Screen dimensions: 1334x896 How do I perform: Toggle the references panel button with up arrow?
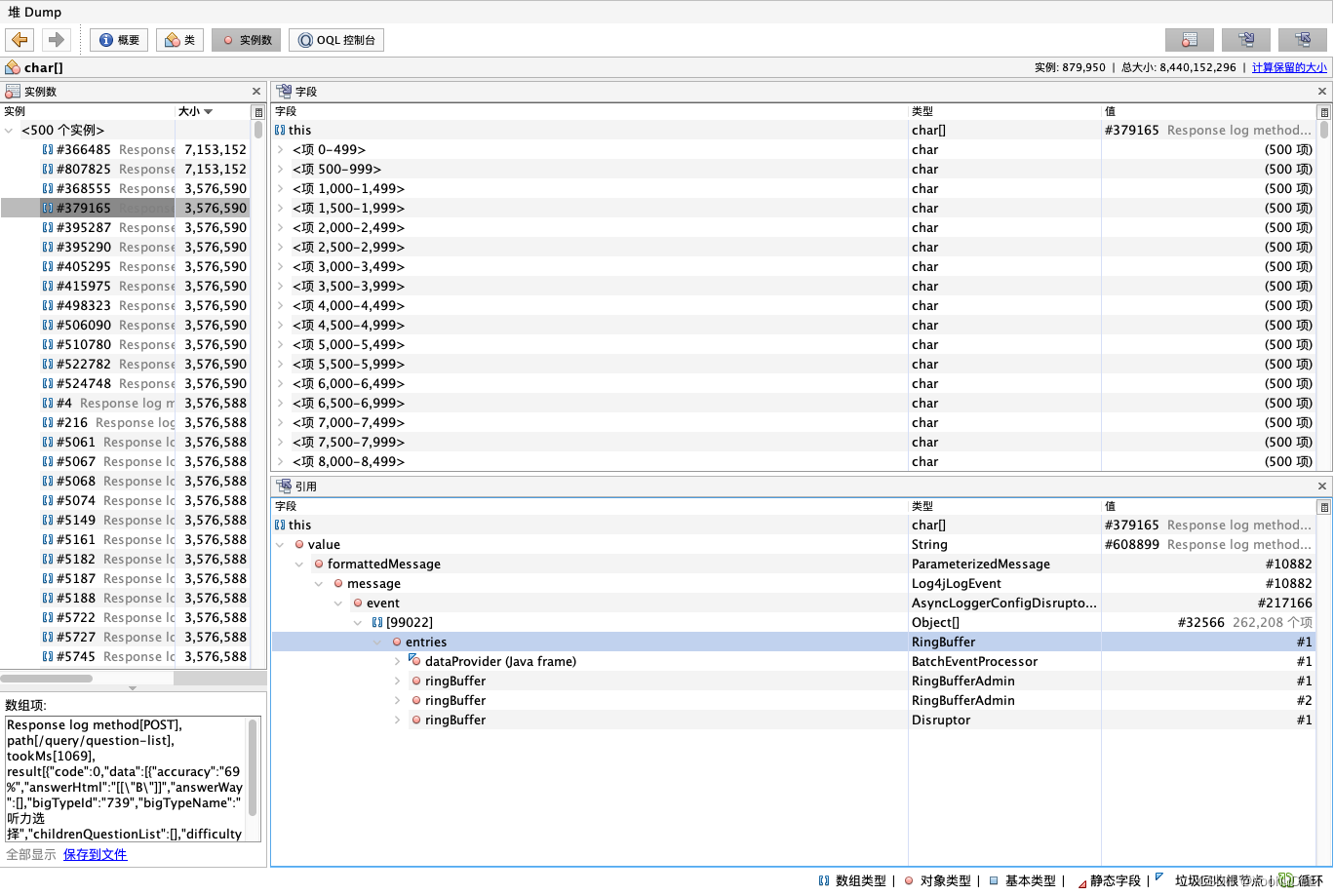tap(1303, 40)
